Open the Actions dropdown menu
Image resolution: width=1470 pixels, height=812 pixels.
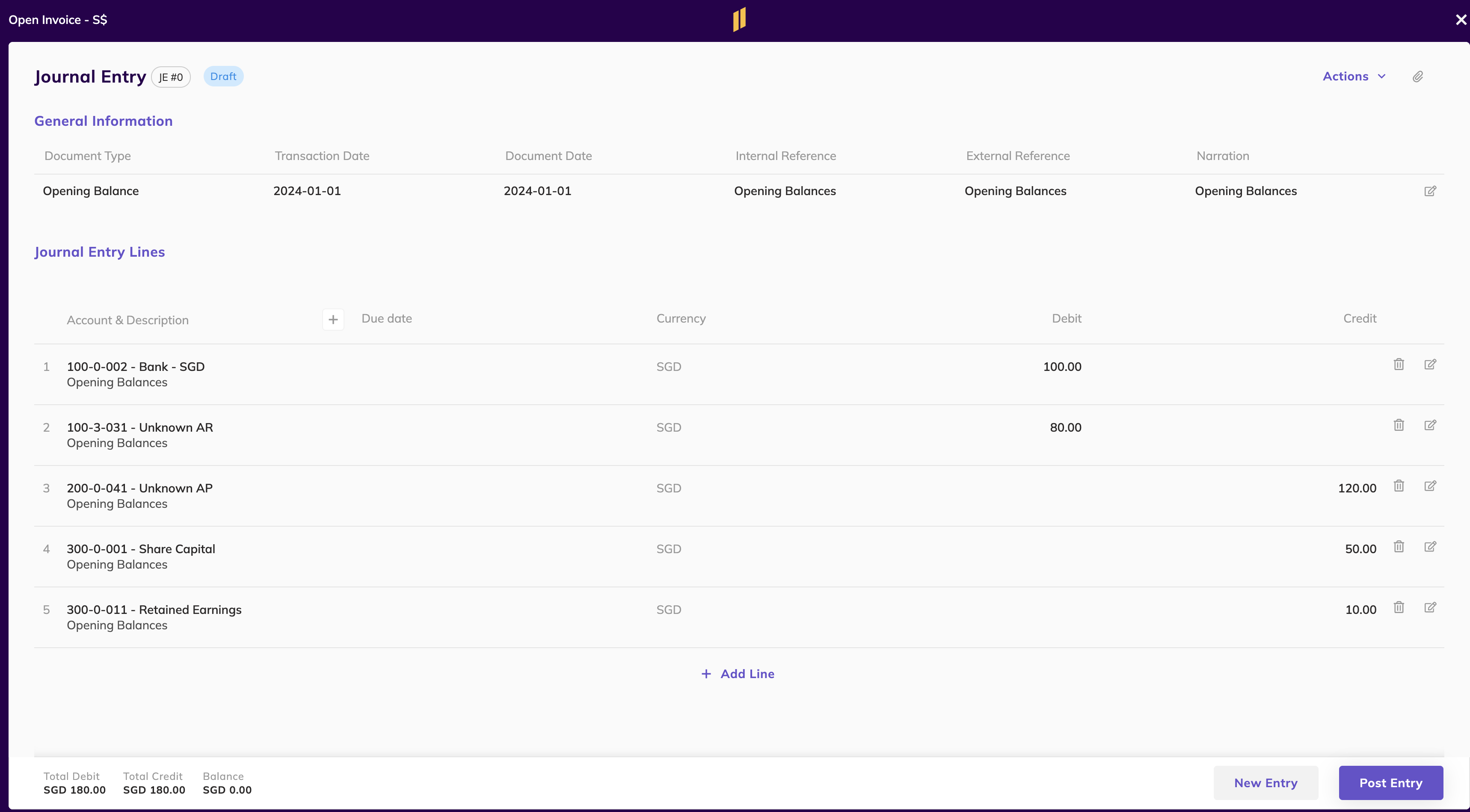coord(1354,77)
